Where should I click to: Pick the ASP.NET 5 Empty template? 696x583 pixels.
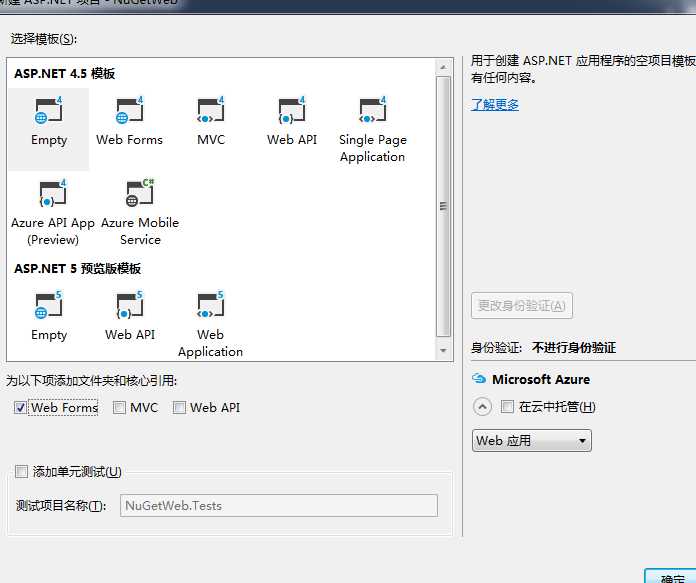point(49,316)
